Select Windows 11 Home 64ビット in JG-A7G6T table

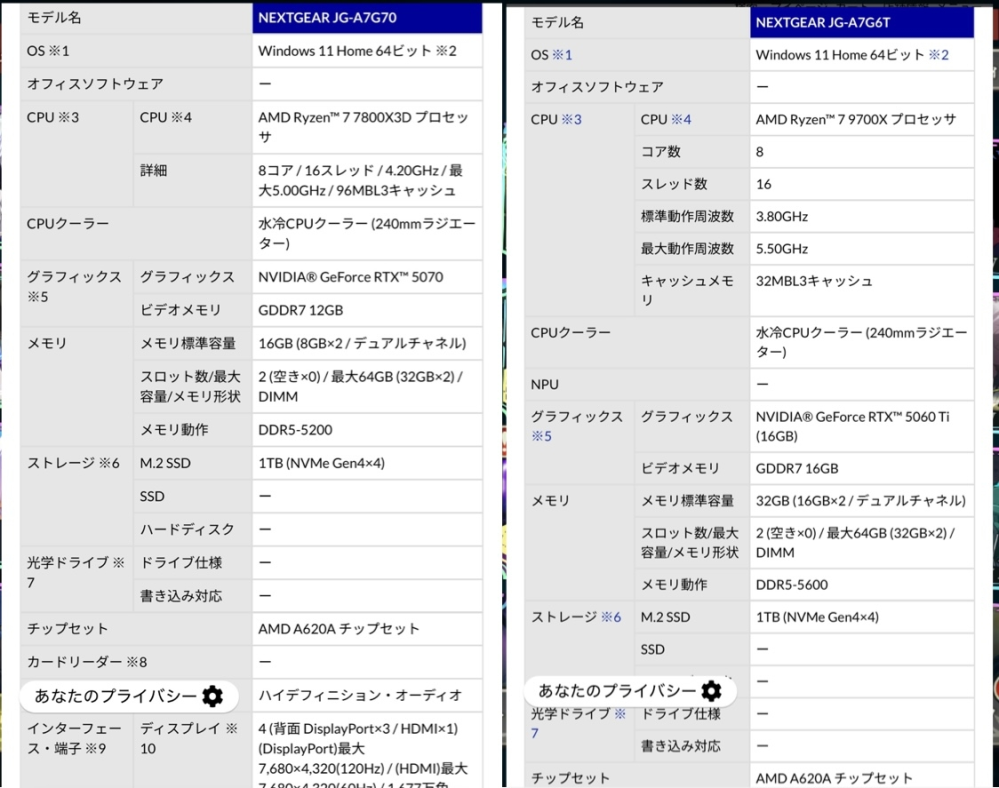[840, 55]
